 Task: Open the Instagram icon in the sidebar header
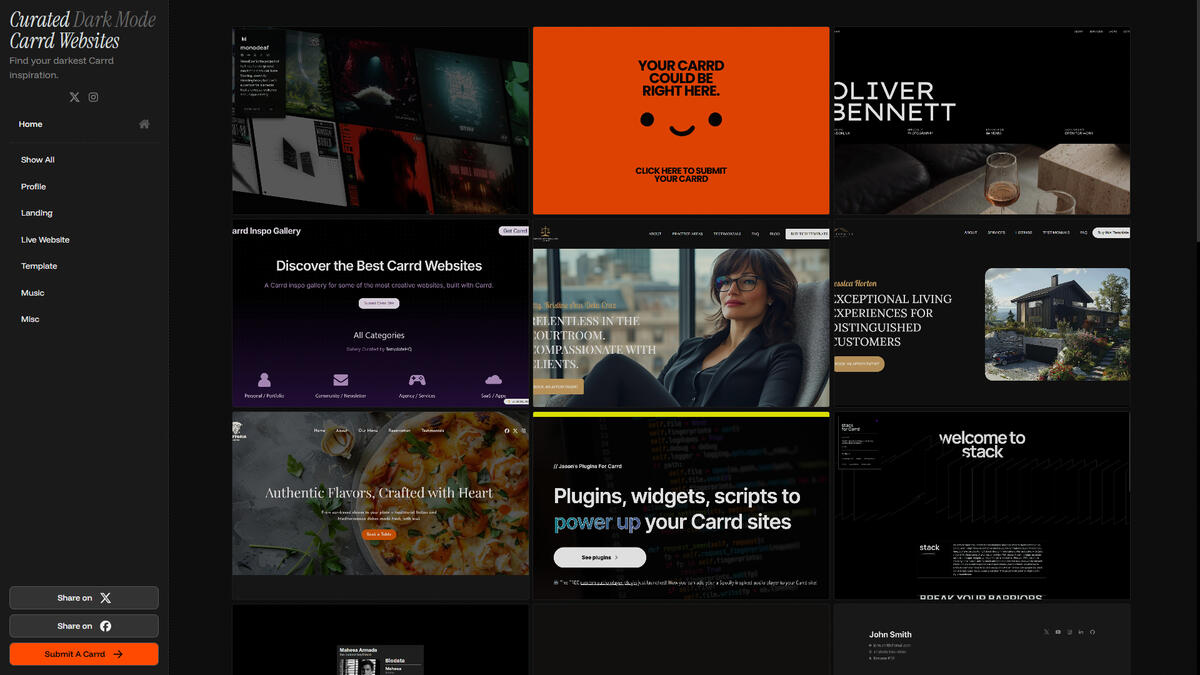(x=93, y=97)
